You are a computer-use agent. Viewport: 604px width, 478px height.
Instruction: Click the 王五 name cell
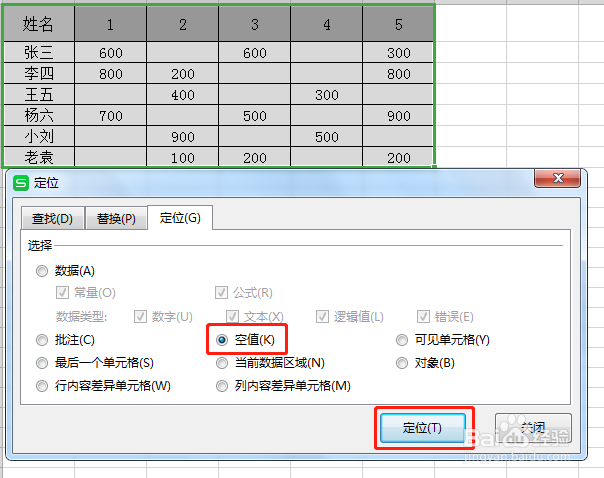[x=39, y=94]
